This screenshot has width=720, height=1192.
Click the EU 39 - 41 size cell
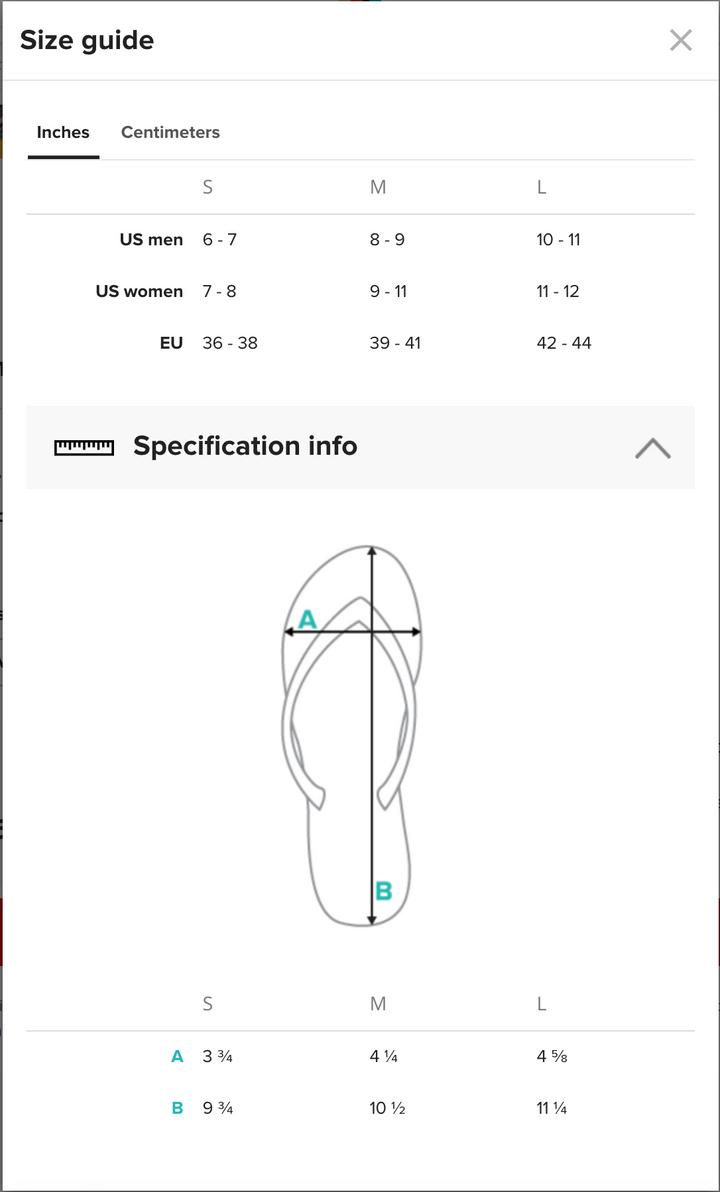click(395, 343)
